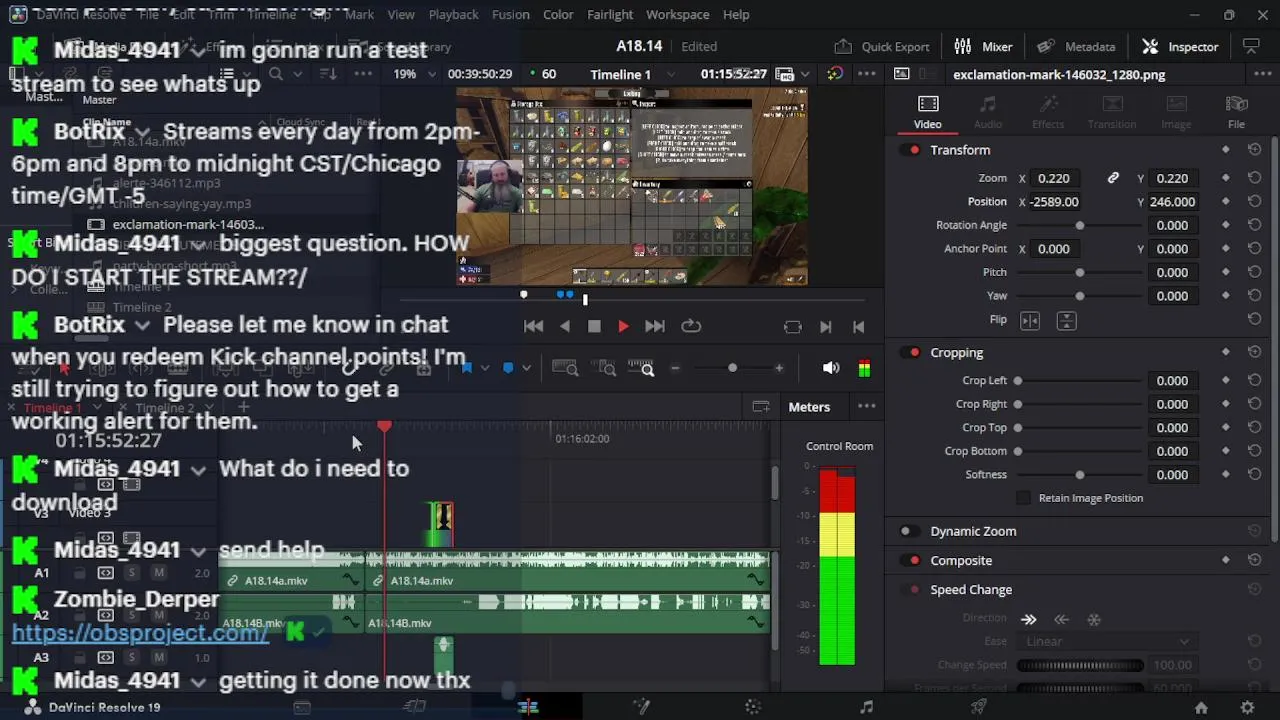Image resolution: width=1280 pixels, height=720 pixels.
Task: Play the timeline forward
Action: tap(623, 327)
